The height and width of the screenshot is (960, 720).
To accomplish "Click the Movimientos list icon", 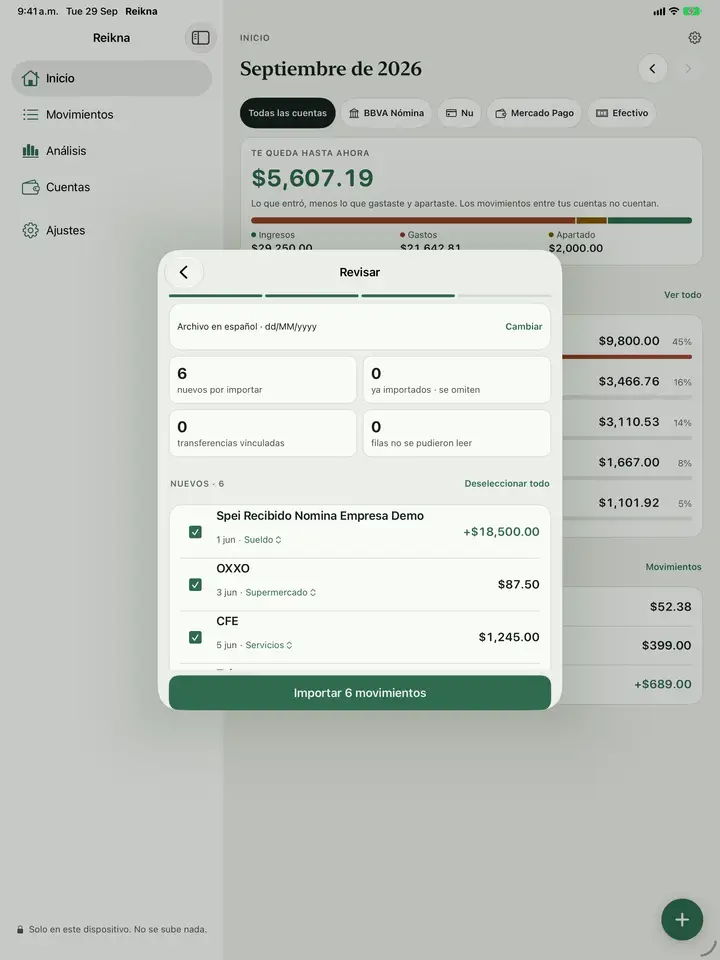I will 30,114.
